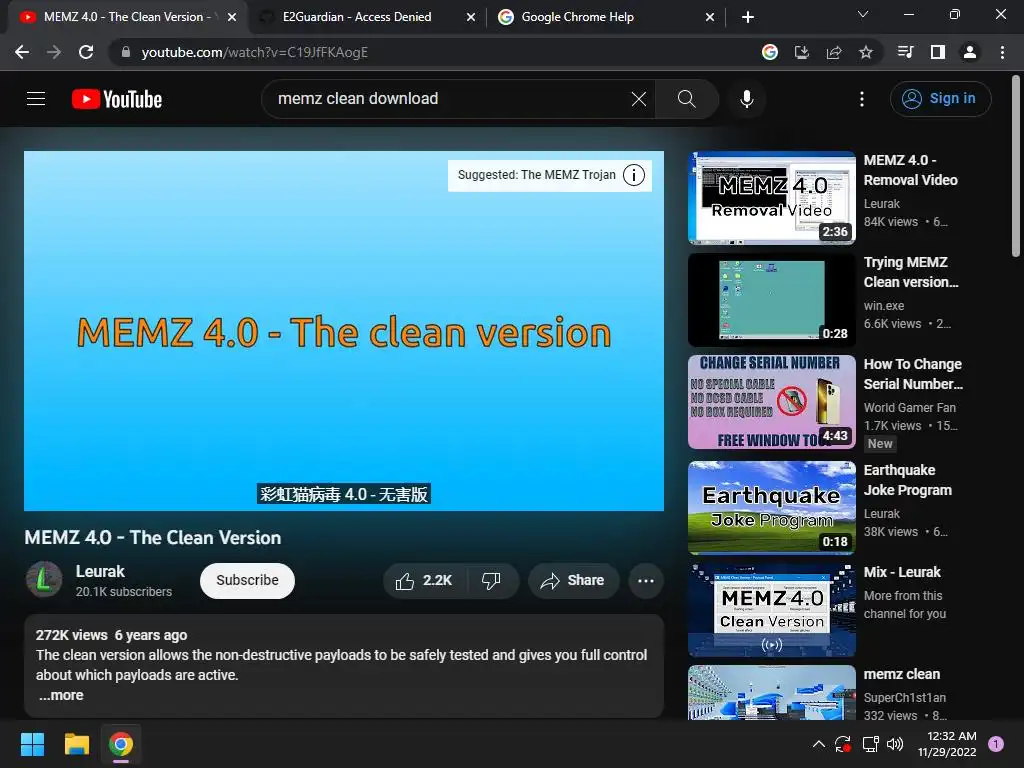Open Mix - Leurak playlist thumbnail
This screenshot has height=768, width=1024.
click(x=772, y=610)
